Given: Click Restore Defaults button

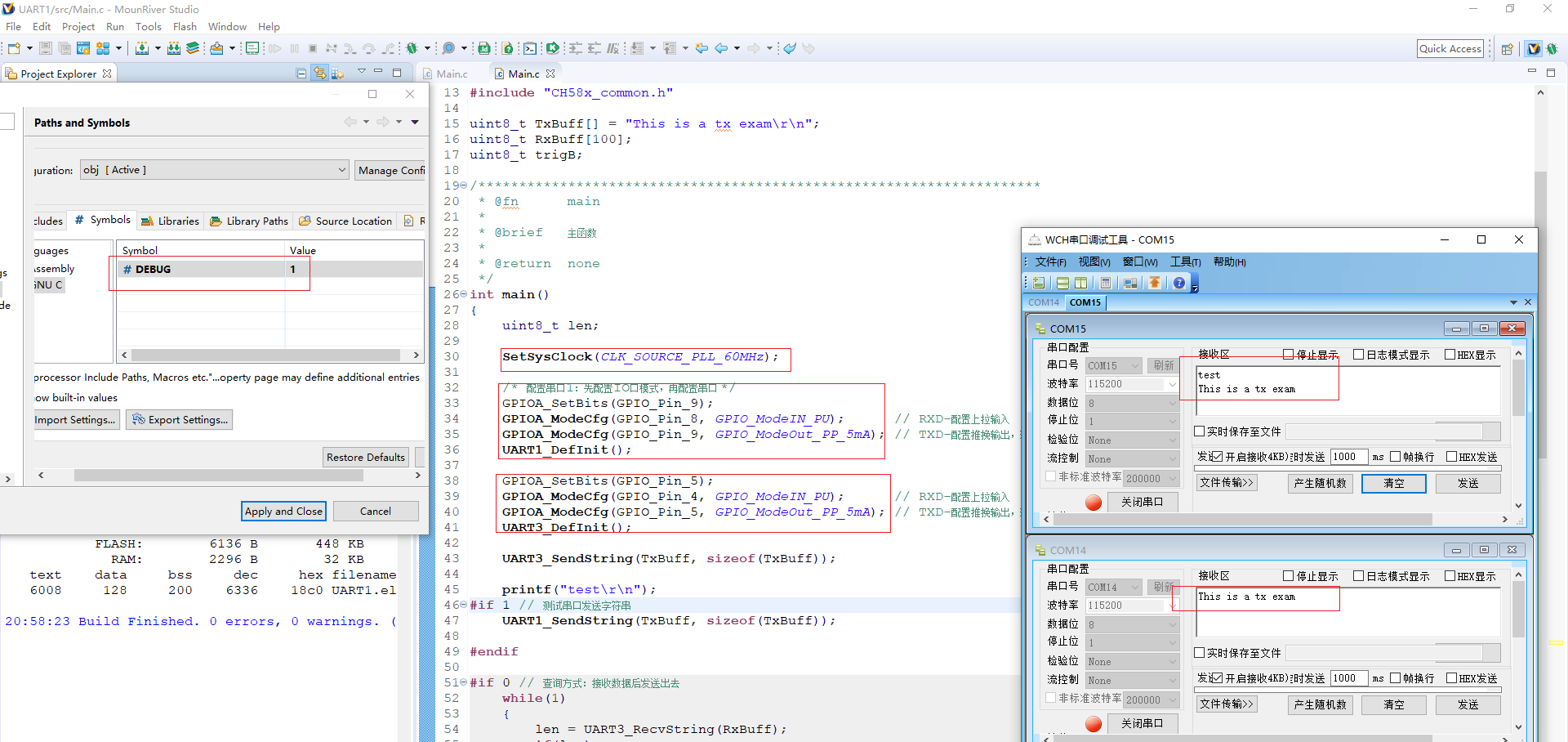Looking at the screenshot, I should (366, 457).
